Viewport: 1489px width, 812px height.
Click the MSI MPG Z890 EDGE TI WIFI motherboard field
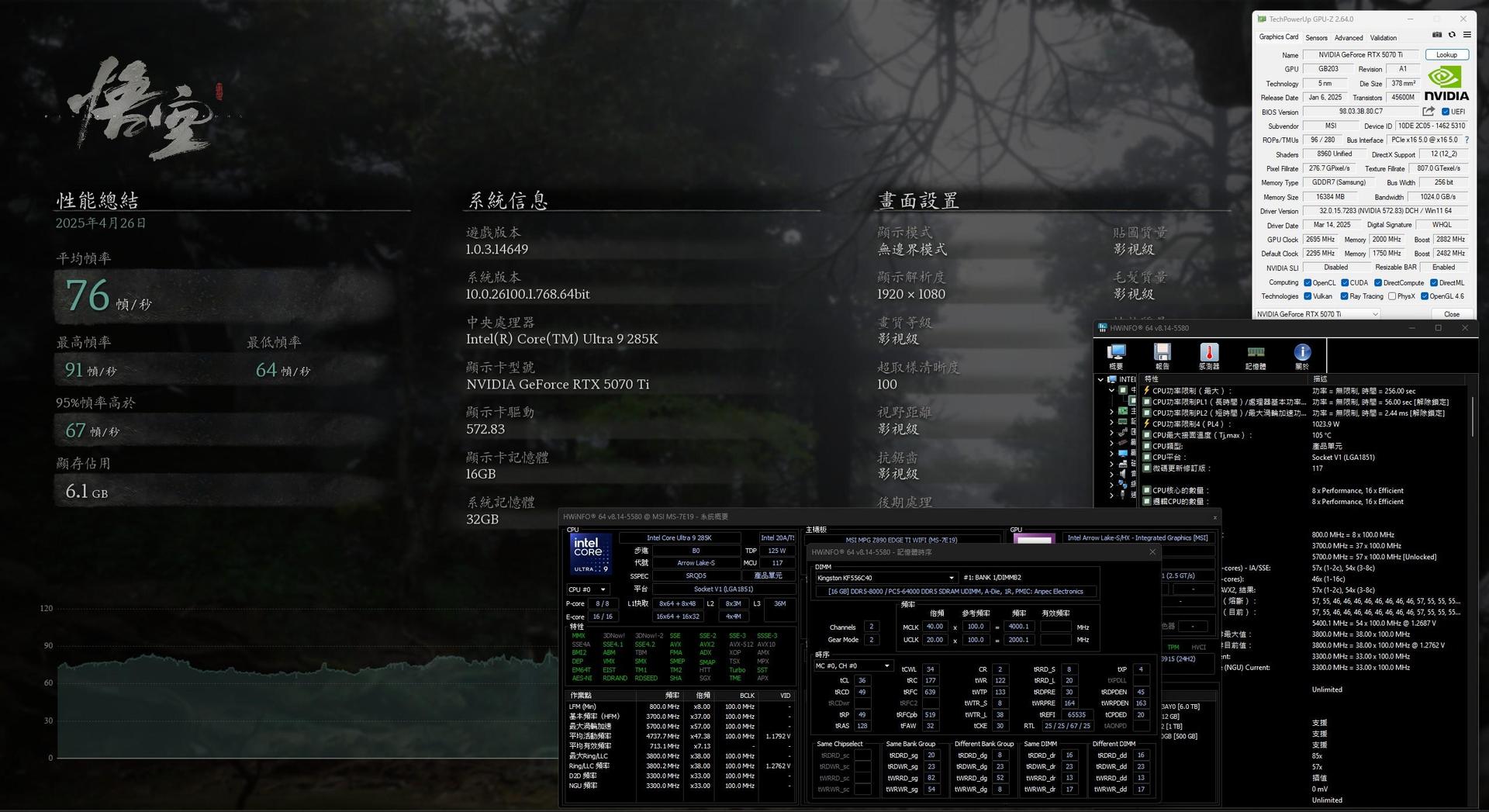901,540
